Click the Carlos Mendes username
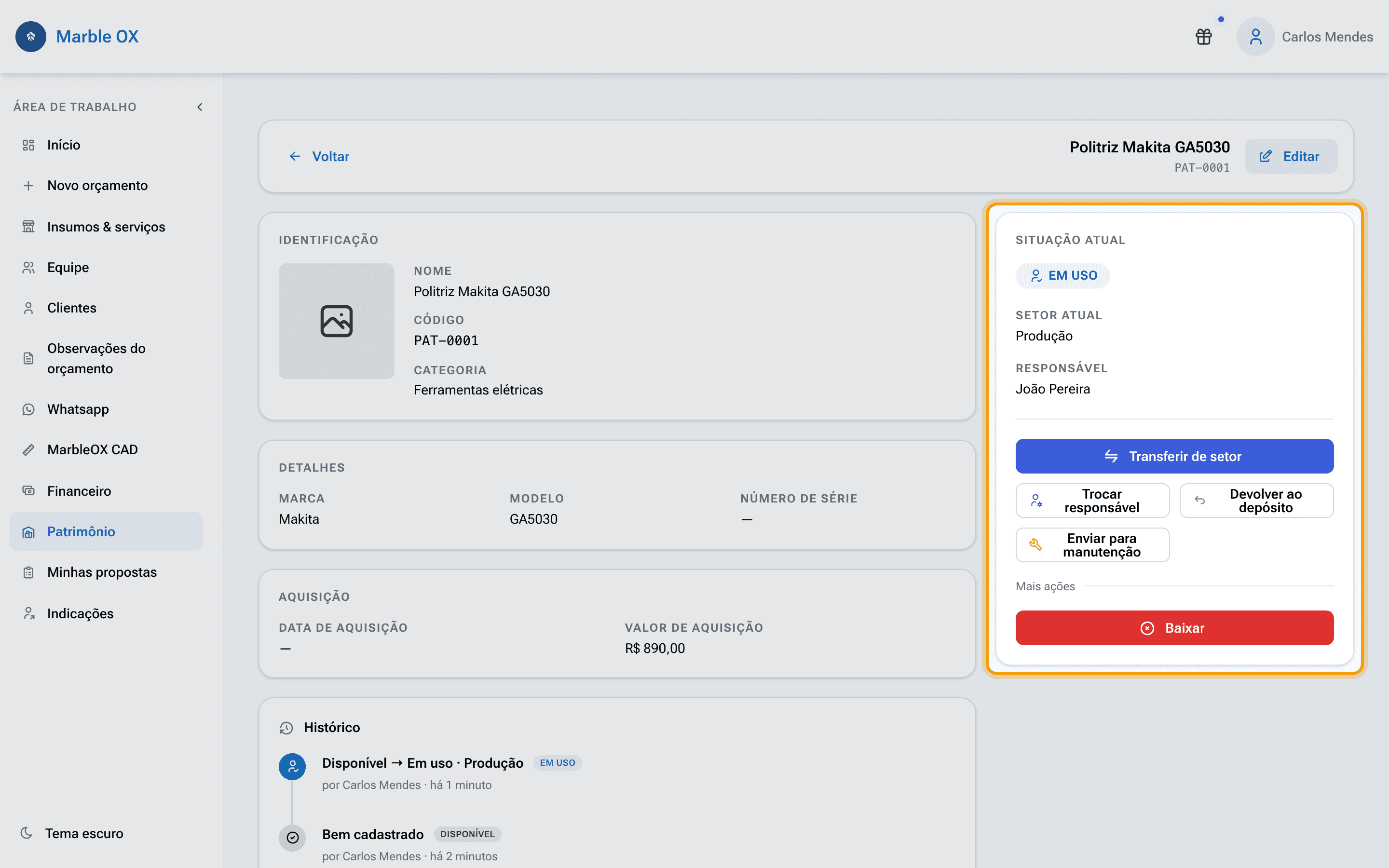Viewport: 1389px width, 868px height. [1327, 37]
